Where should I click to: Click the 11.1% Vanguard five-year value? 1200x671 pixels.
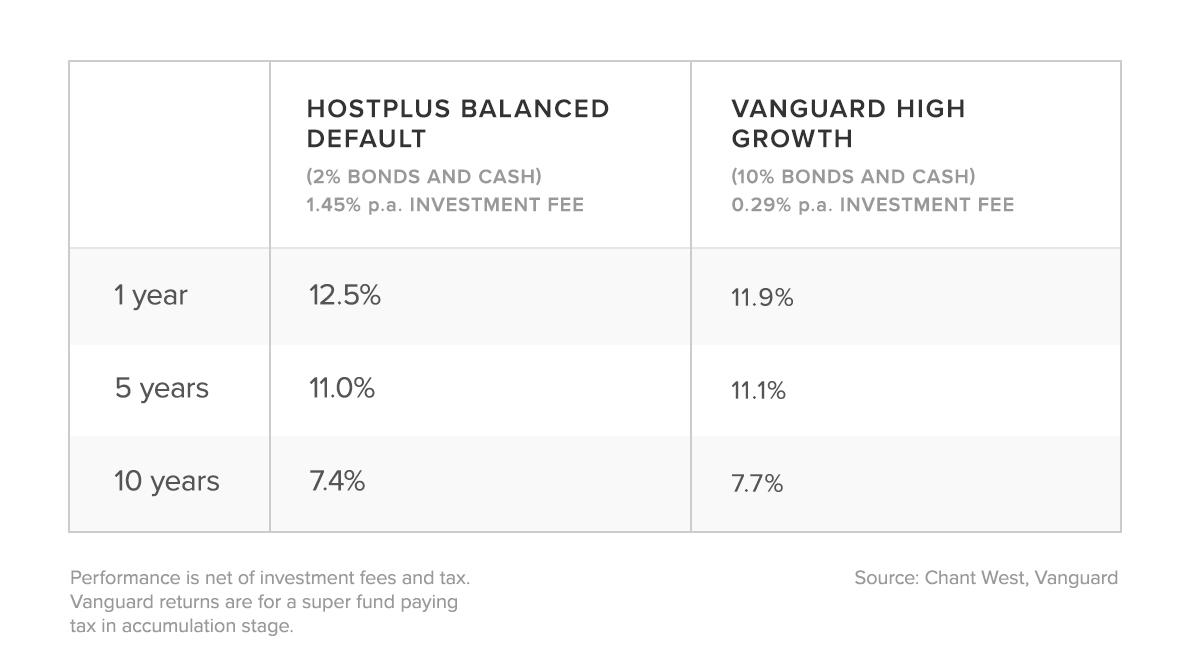pos(758,391)
